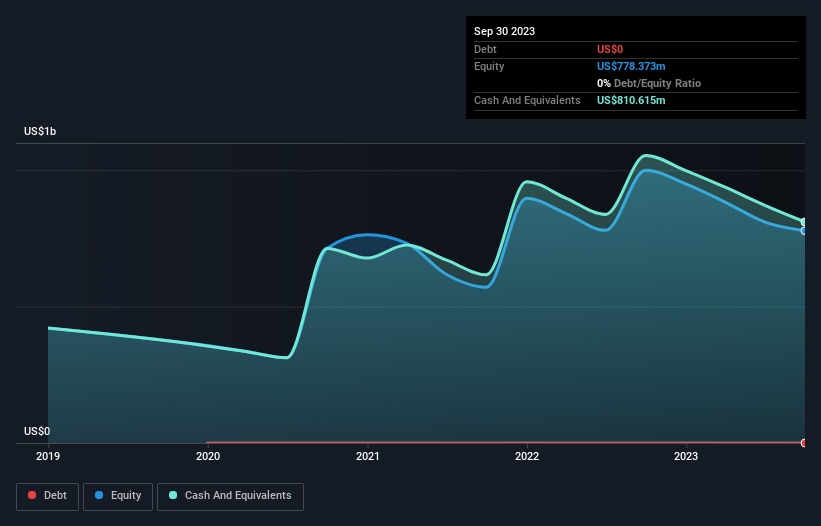Click the Cash And Equivalents tooltip label

pyautogui.click(x=527, y=100)
